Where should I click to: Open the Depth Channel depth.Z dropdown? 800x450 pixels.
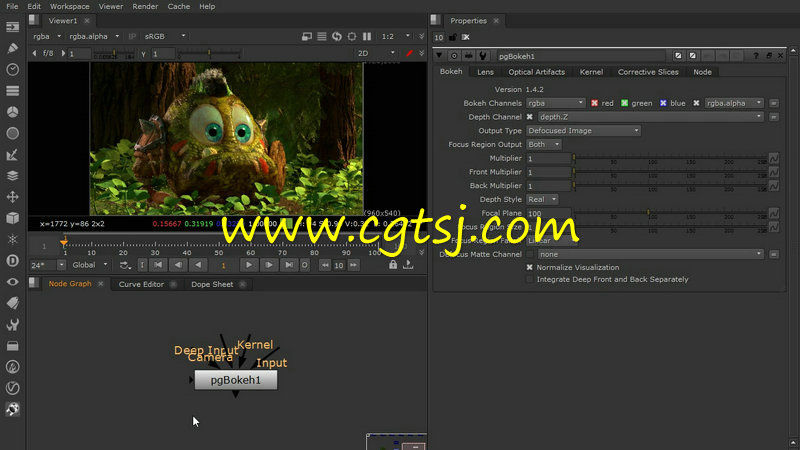[651, 117]
